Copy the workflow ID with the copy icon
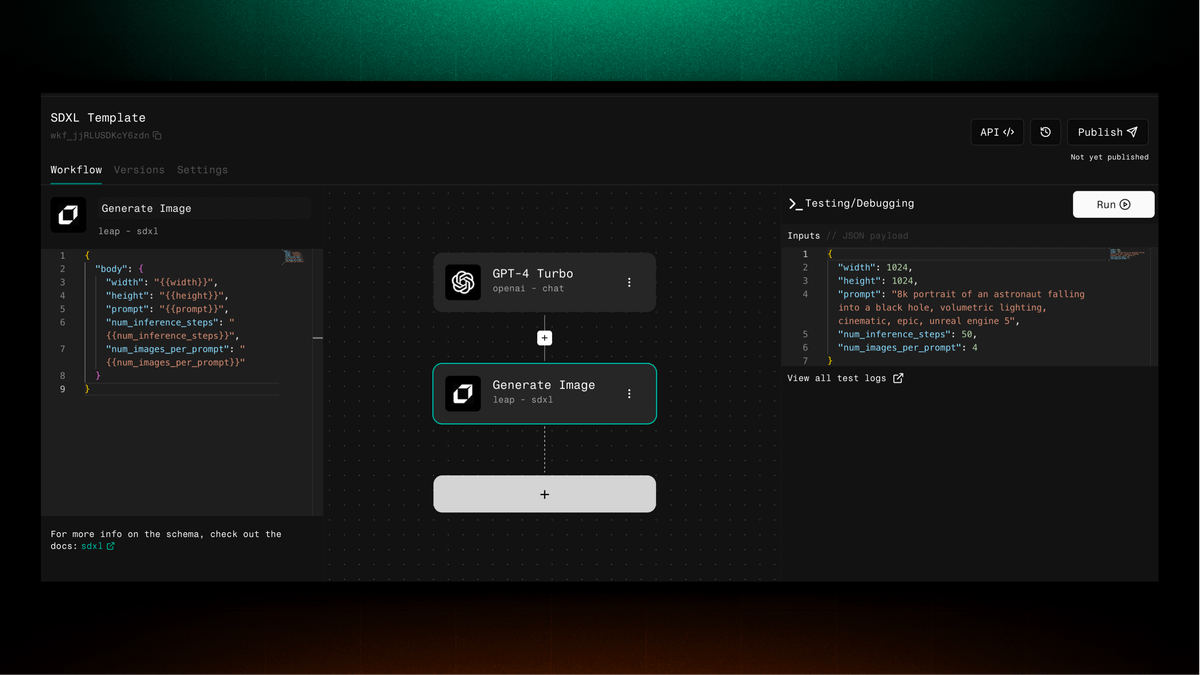This screenshot has width=1200, height=675. coord(157,136)
